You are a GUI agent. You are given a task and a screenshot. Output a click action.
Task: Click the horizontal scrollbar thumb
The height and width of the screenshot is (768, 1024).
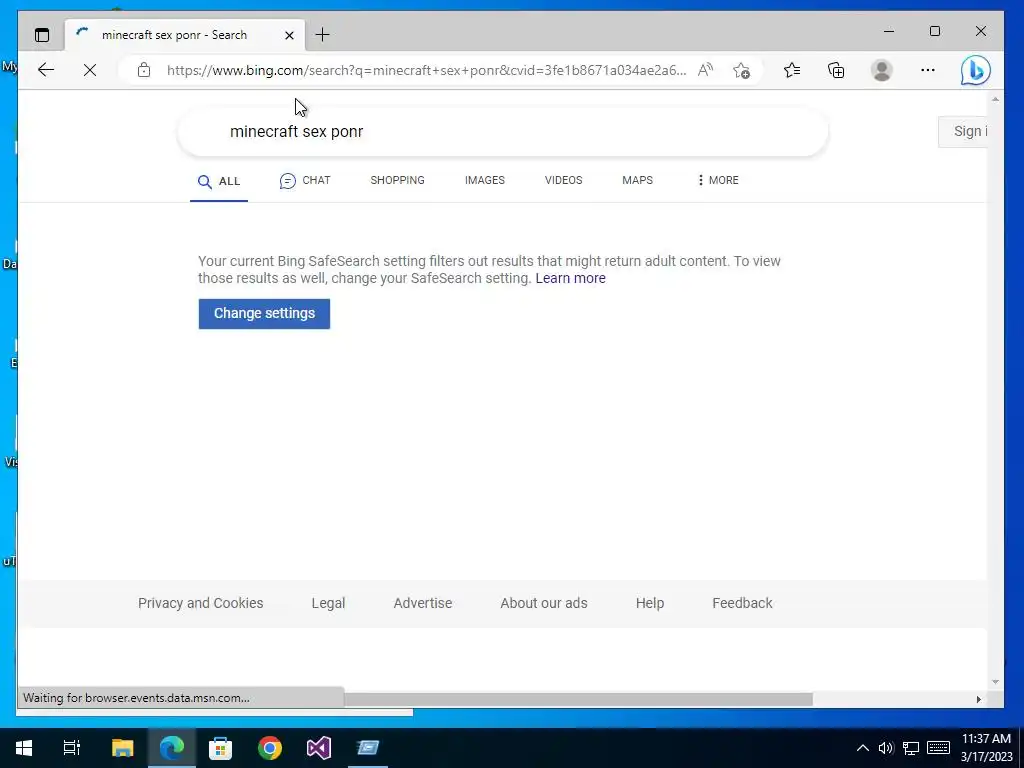click(x=578, y=699)
